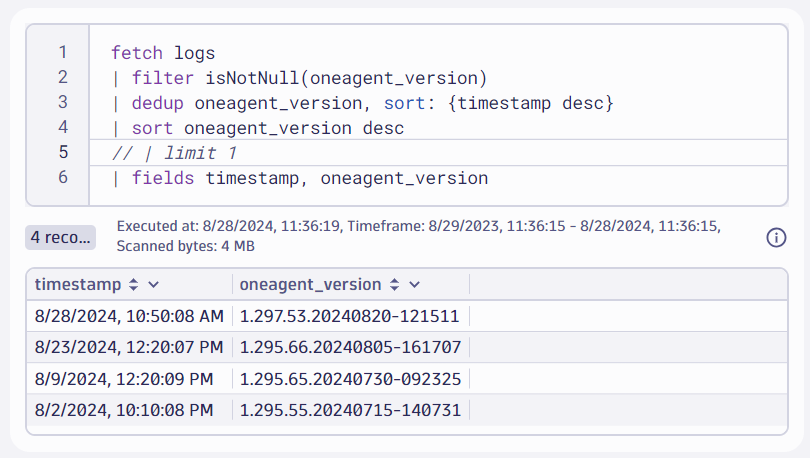Open the timestamp column dropdown chevron
810x458 pixels.
153,284
